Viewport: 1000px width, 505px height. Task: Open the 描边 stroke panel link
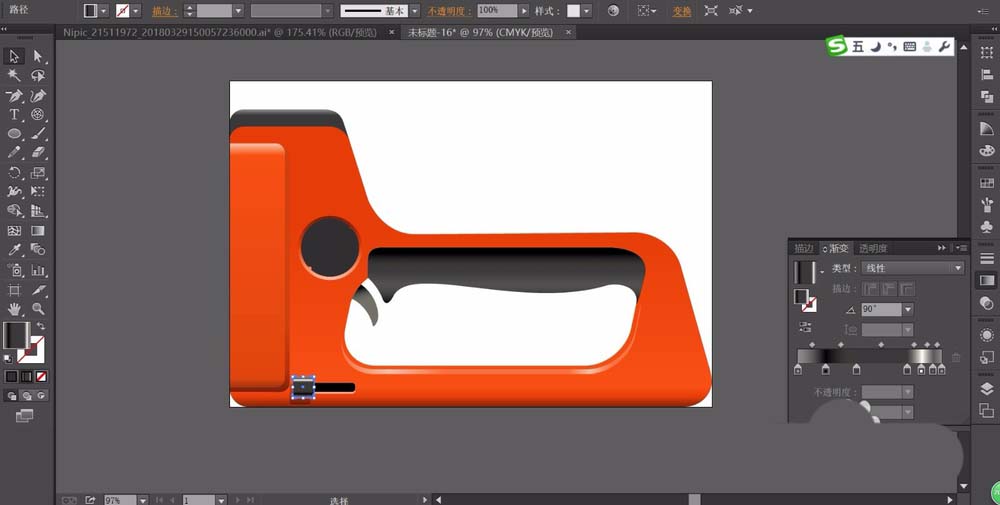[165, 11]
